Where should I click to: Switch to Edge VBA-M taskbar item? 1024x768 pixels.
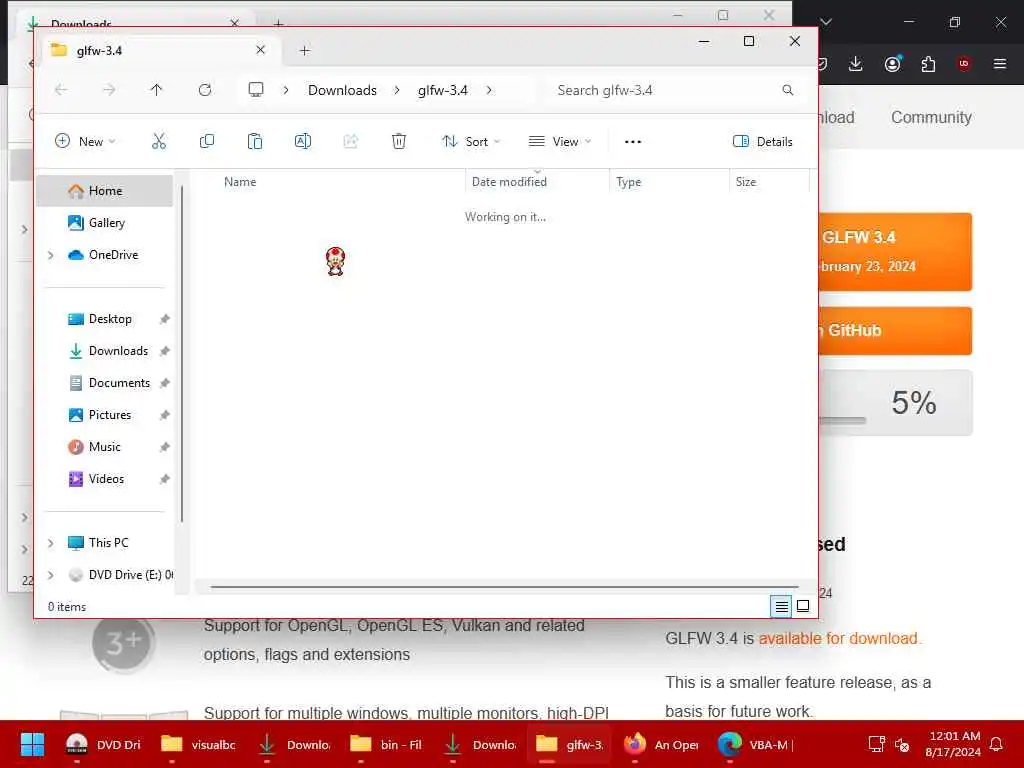(x=756, y=744)
